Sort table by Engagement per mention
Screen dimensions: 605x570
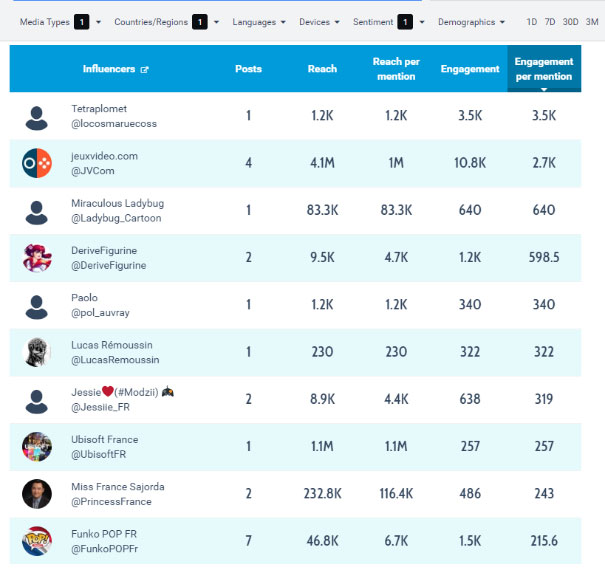tap(543, 69)
